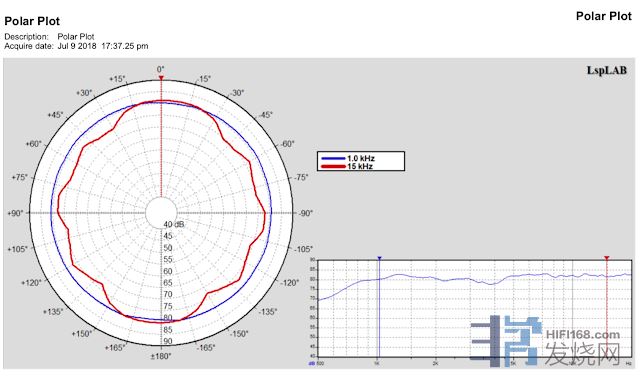
Task: Click the 90 radial scale label
Action: [x=168, y=341]
